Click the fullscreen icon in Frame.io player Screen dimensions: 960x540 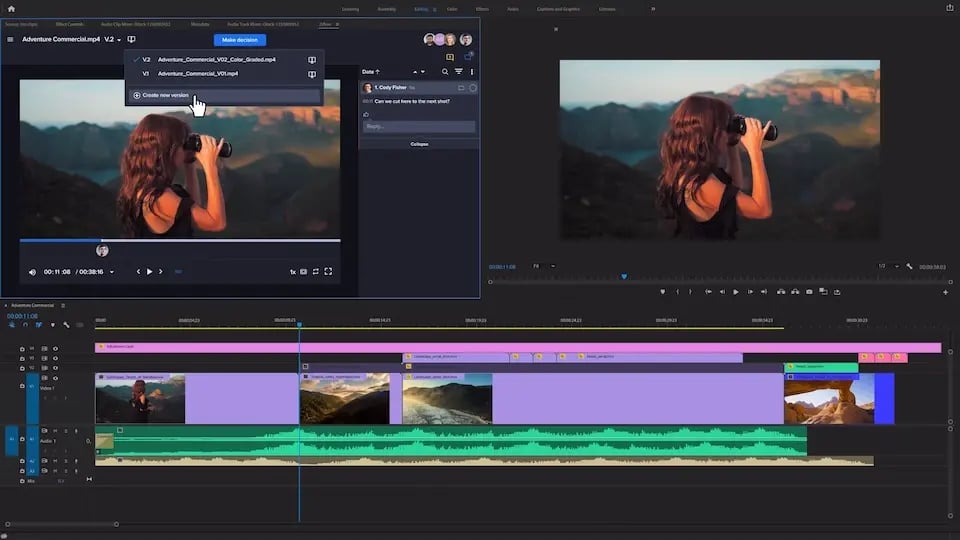click(x=328, y=271)
